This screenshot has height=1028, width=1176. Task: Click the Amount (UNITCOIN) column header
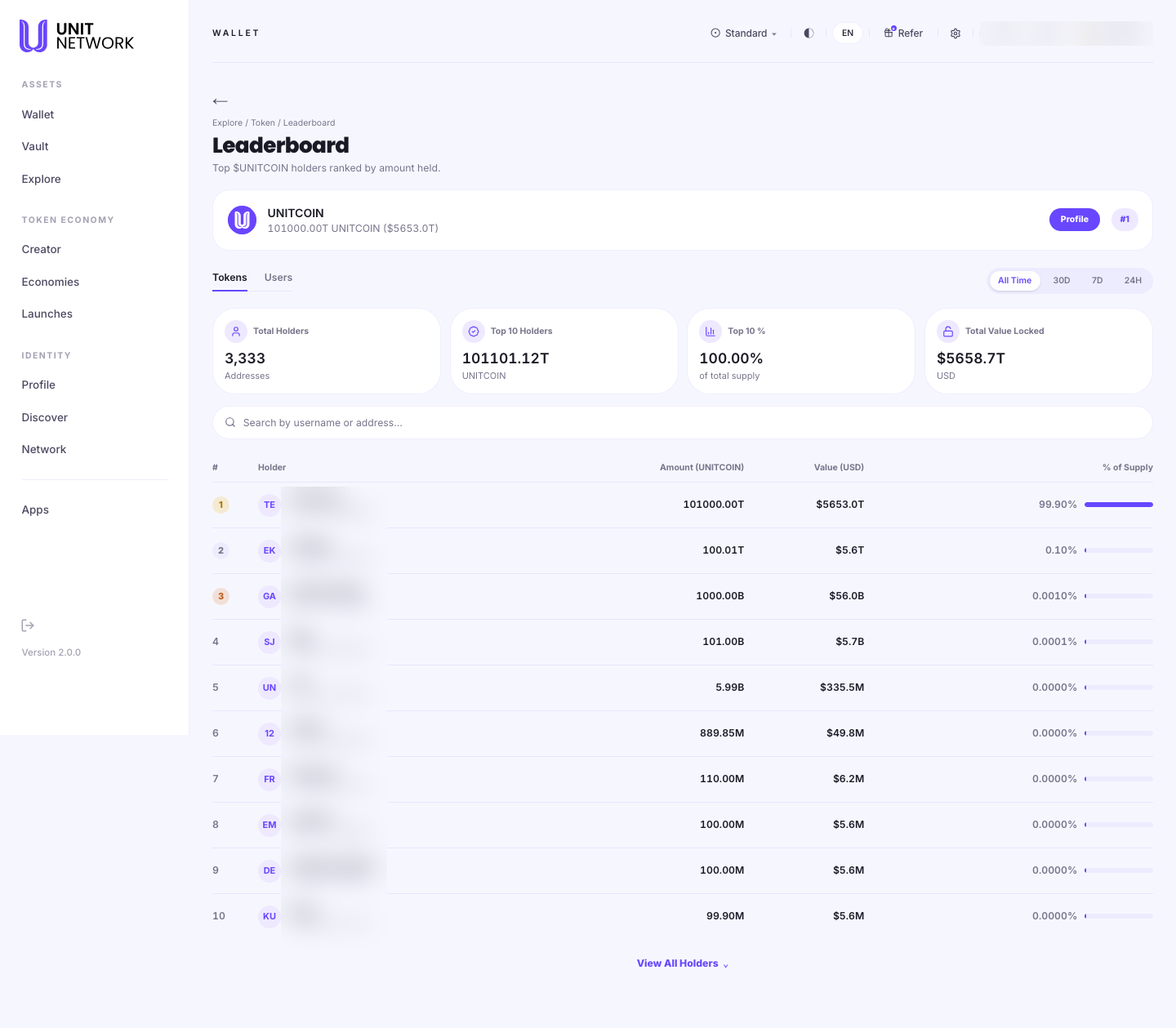702,468
